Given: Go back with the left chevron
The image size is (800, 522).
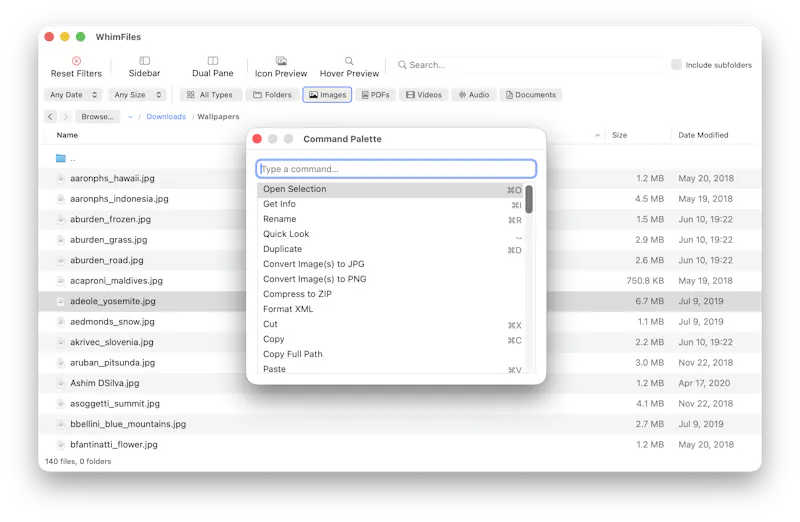Looking at the screenshot, I should coord(50,117).
